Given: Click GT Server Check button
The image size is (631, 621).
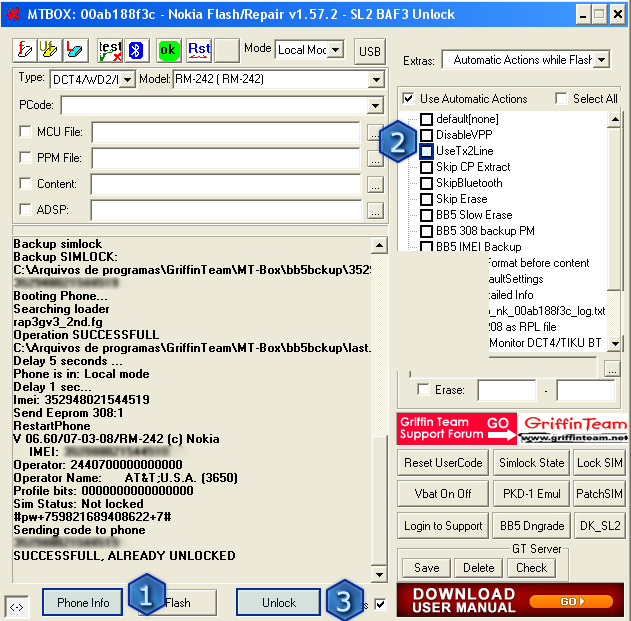Looking at the screenshot, I should coord(531,568).
